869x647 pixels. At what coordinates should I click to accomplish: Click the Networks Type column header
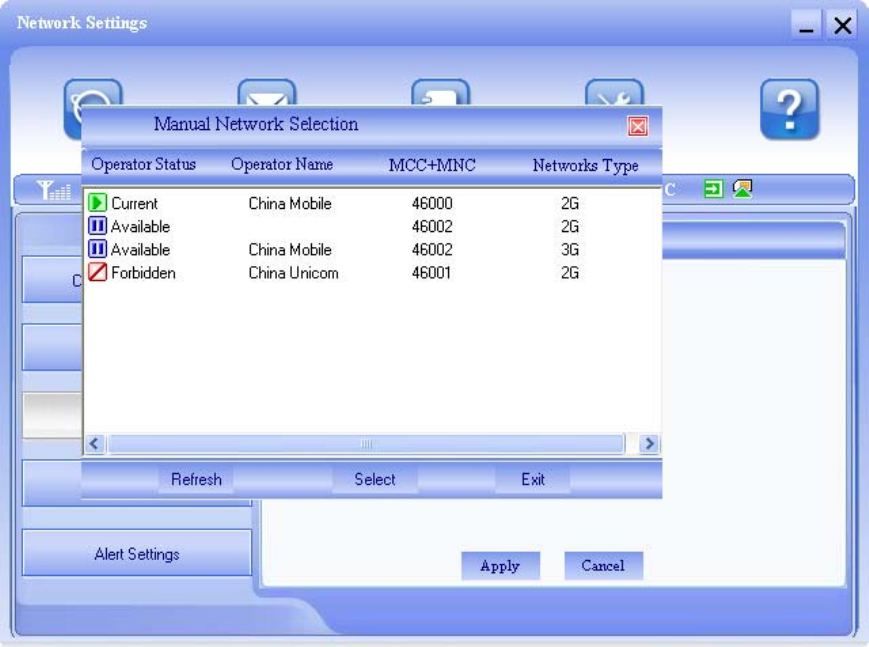(585, 165)
